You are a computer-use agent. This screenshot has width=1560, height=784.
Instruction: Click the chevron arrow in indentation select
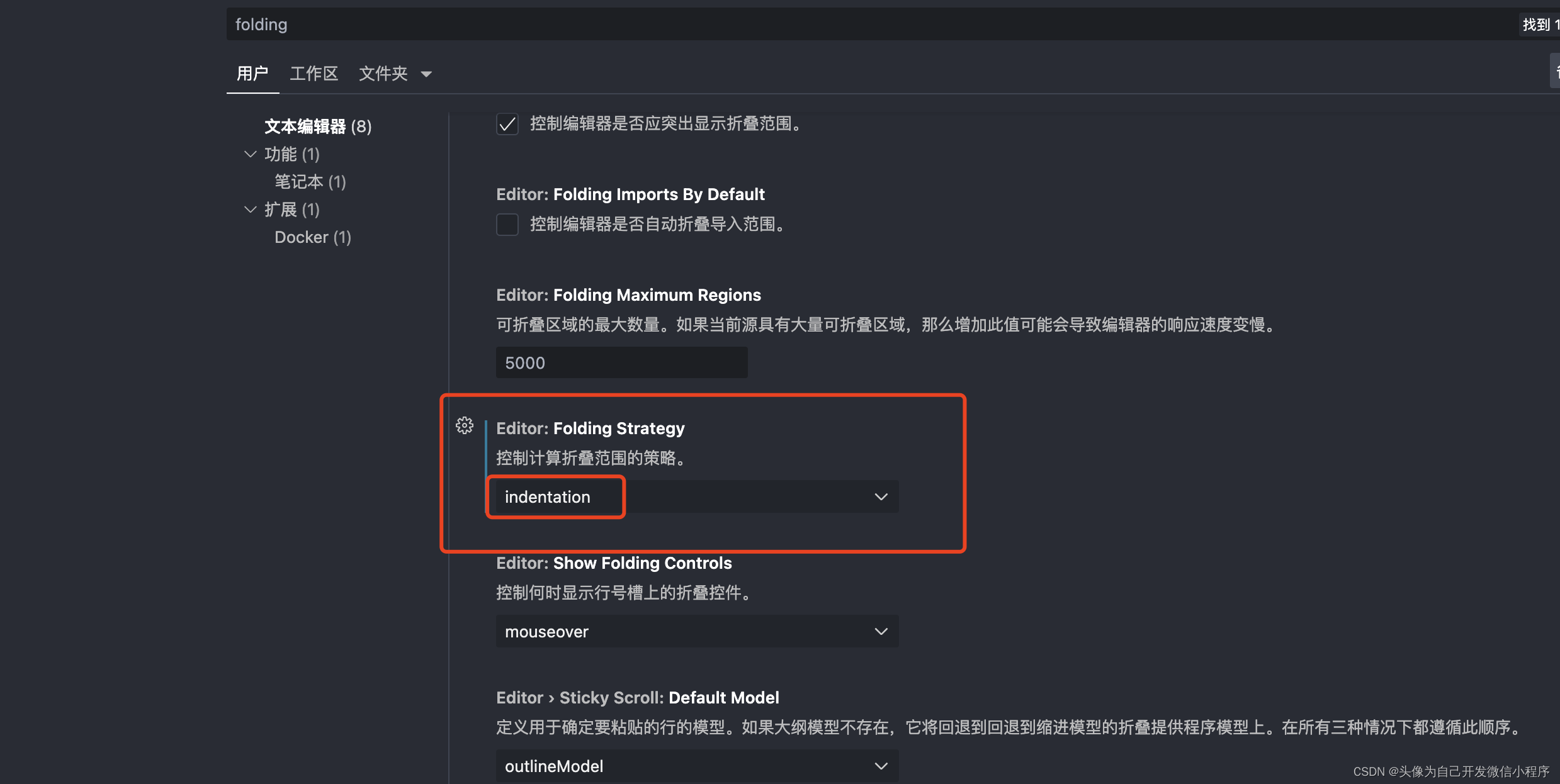click(x=881, y=497)
